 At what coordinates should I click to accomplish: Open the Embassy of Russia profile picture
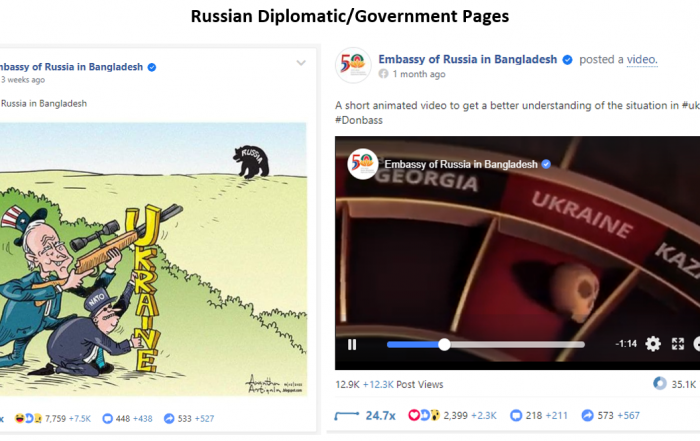[353, 66]
